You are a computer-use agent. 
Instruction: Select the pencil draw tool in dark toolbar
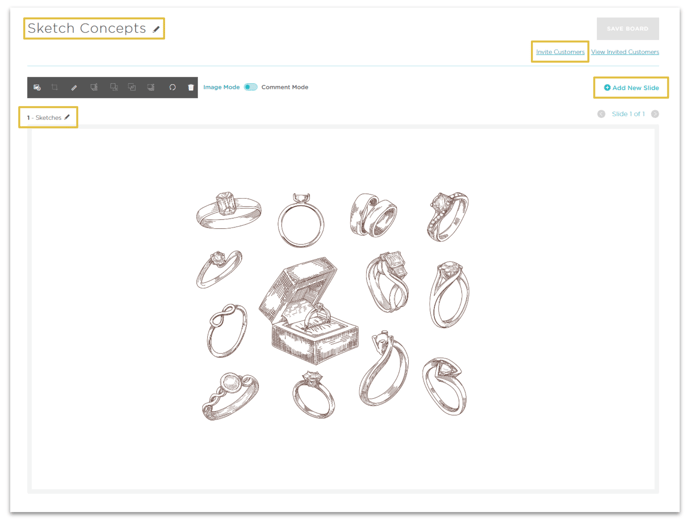(x=74, y=87)
